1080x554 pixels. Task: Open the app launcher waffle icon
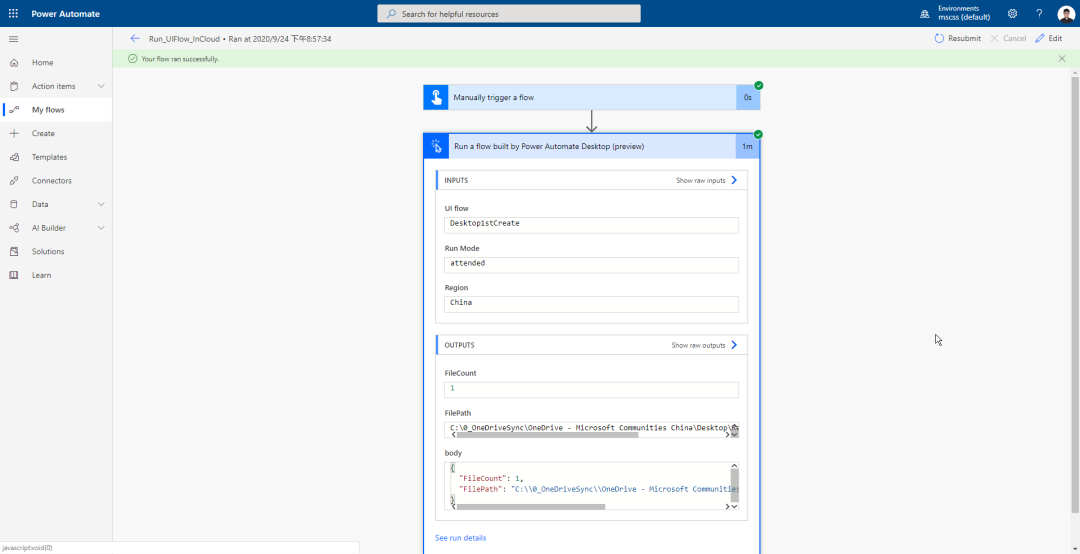pos(13,13)
